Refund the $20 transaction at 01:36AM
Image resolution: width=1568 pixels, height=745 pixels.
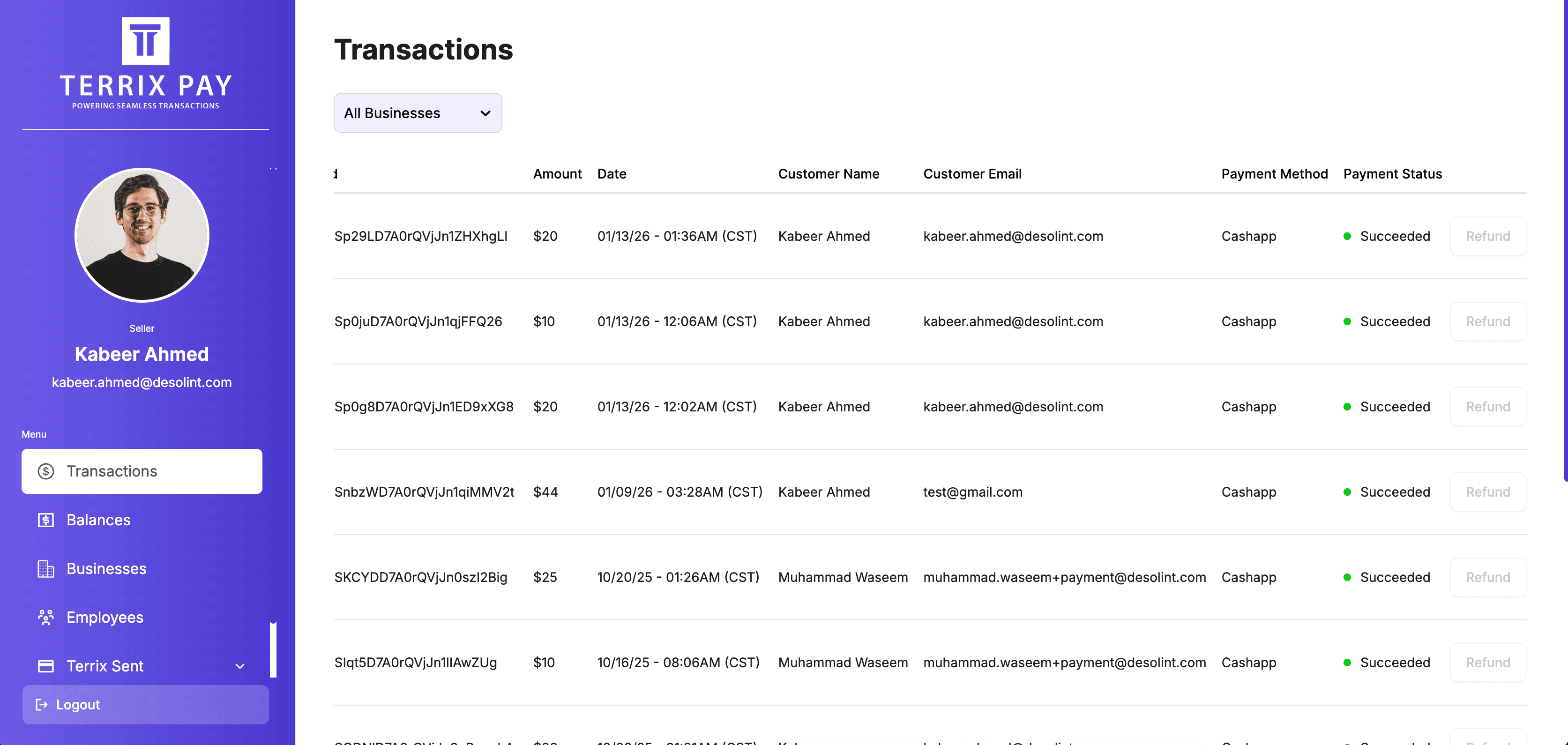pyautogui.click(x=1488, y=236)
